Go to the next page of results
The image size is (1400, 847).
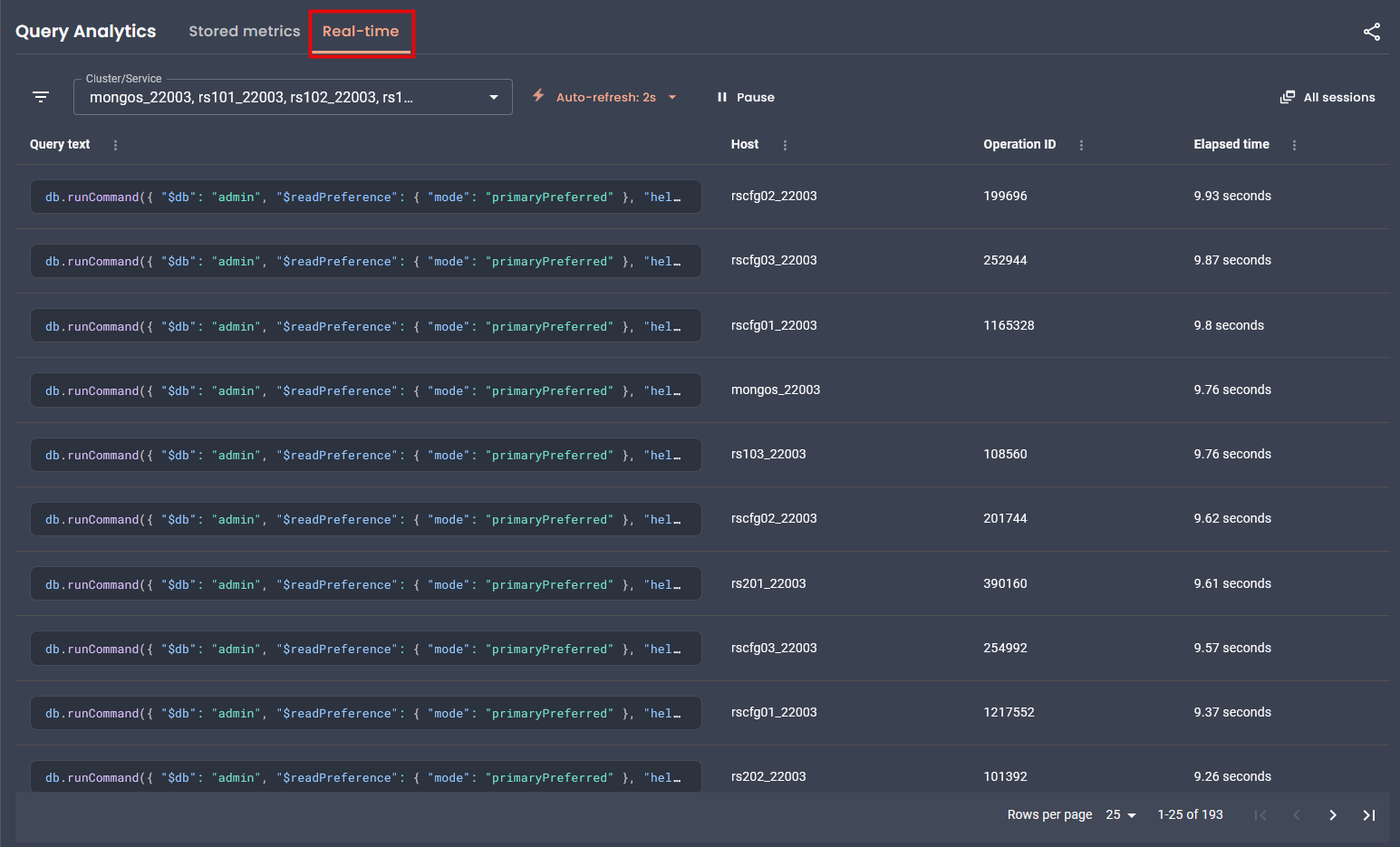1332,815
